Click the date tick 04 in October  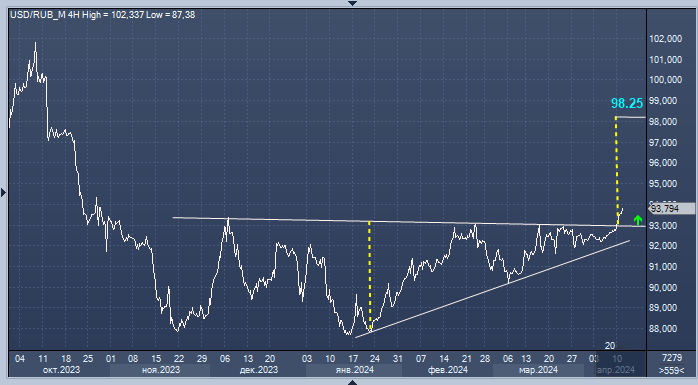point(20,359)
